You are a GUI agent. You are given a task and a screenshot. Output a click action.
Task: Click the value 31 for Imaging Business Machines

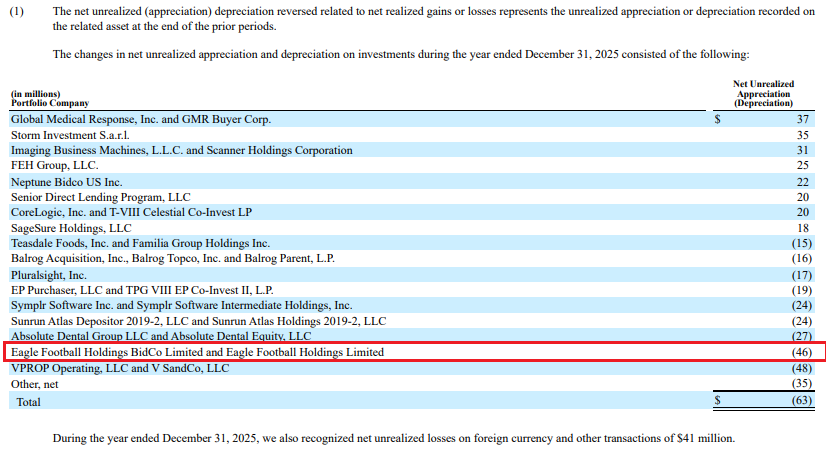[802, 151]
